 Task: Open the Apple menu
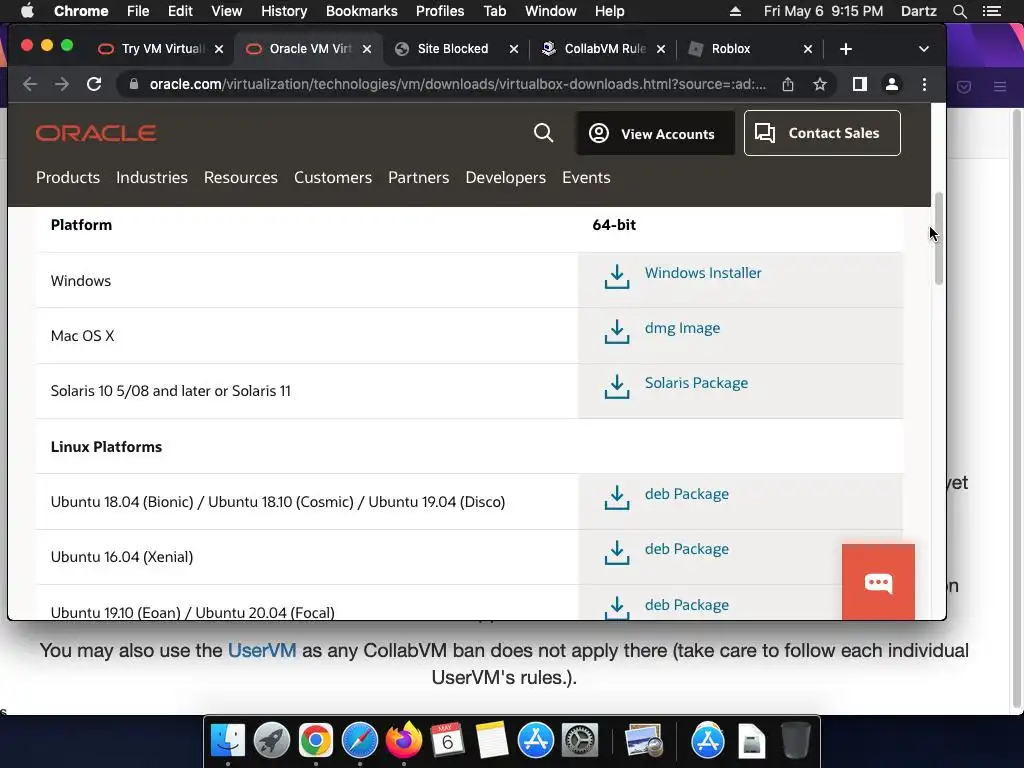click(x=27, y=11)
